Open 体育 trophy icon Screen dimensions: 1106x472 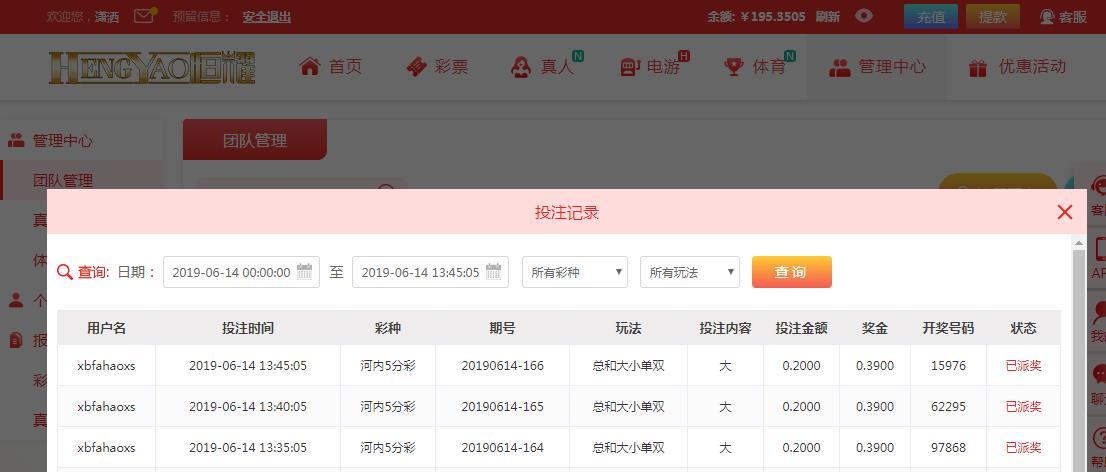pos(734,67)
